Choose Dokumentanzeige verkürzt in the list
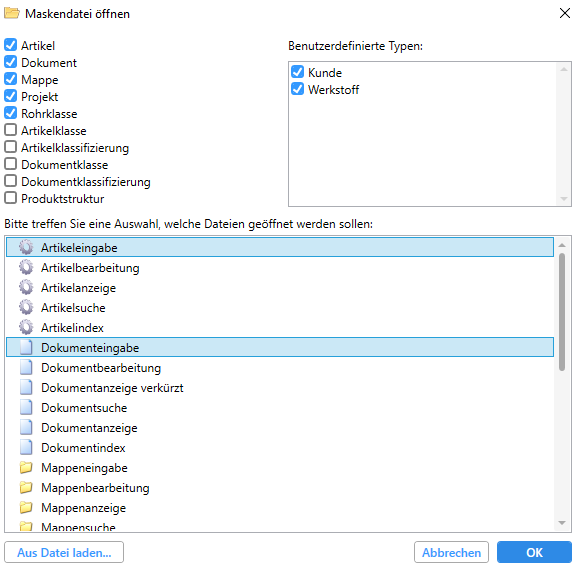The width and height of the screenshot is (578, 570). [280, 387]
